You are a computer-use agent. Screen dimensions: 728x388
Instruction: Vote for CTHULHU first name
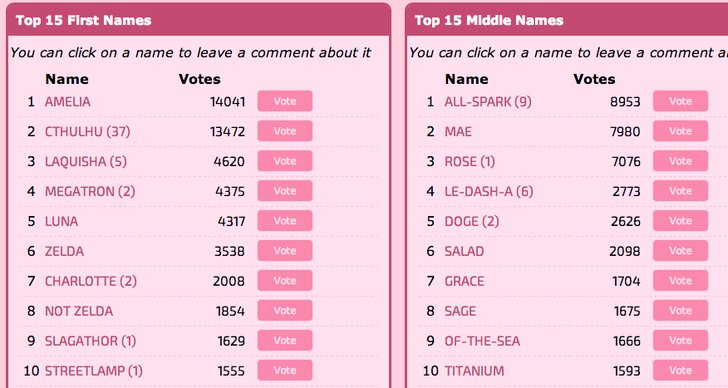coord(285,131)
